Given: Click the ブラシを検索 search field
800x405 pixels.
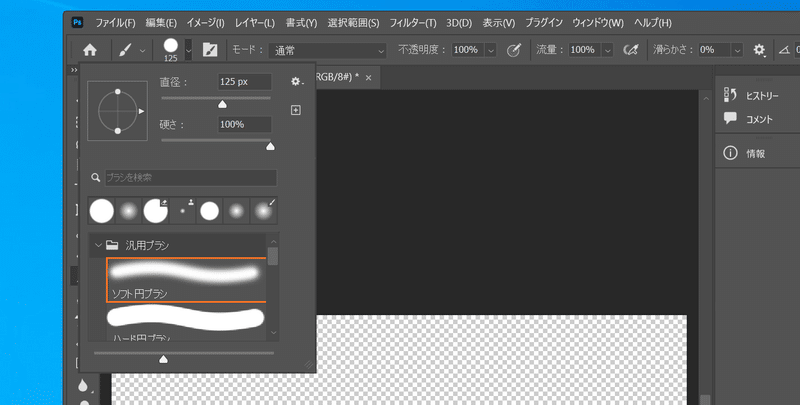Looking at the screenshot, I should click(x=191, y=178).
